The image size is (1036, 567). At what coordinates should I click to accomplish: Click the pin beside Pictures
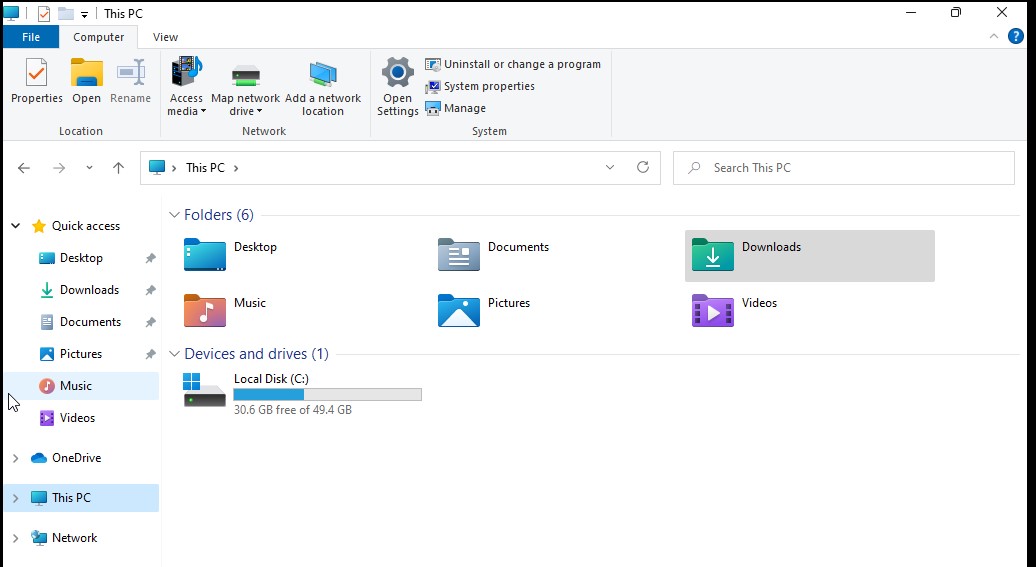point(151,354)
